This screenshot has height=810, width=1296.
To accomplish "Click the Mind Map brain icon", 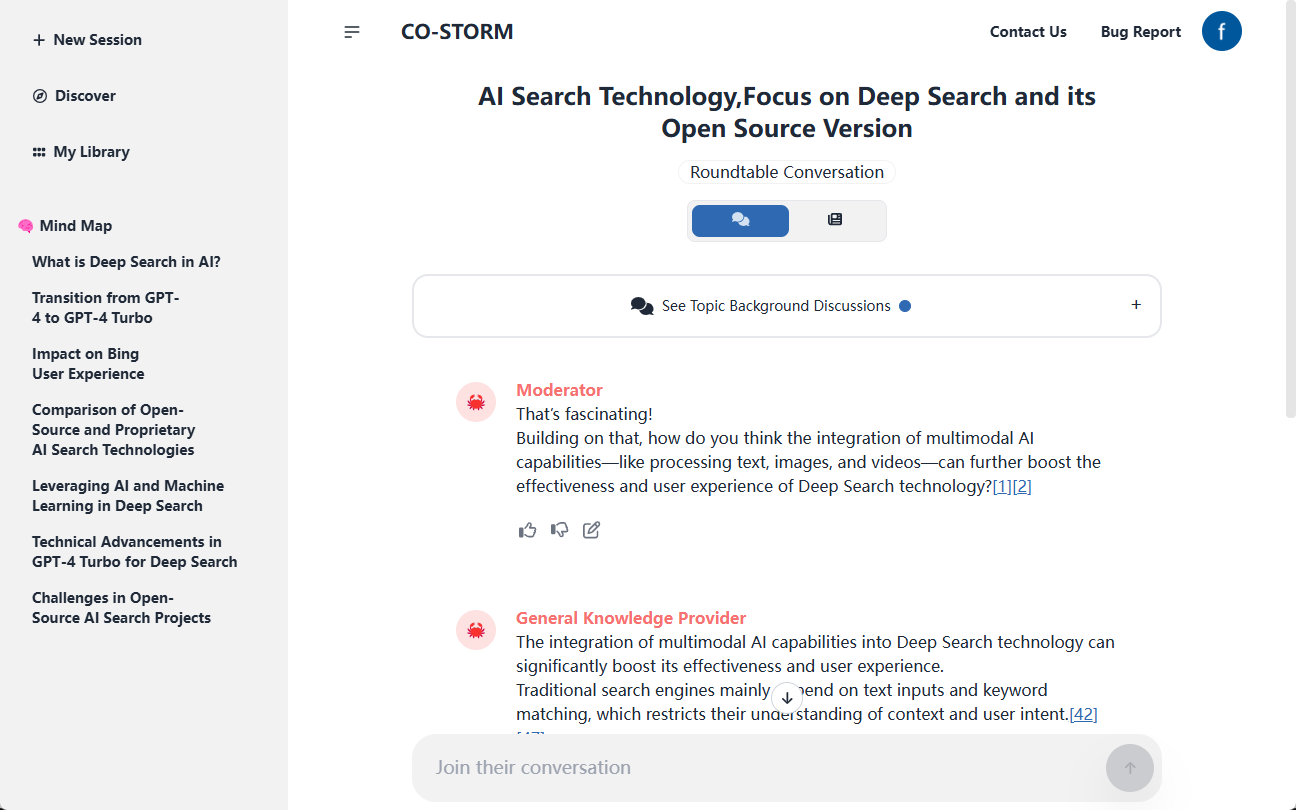I will click(x=26, y=226).
